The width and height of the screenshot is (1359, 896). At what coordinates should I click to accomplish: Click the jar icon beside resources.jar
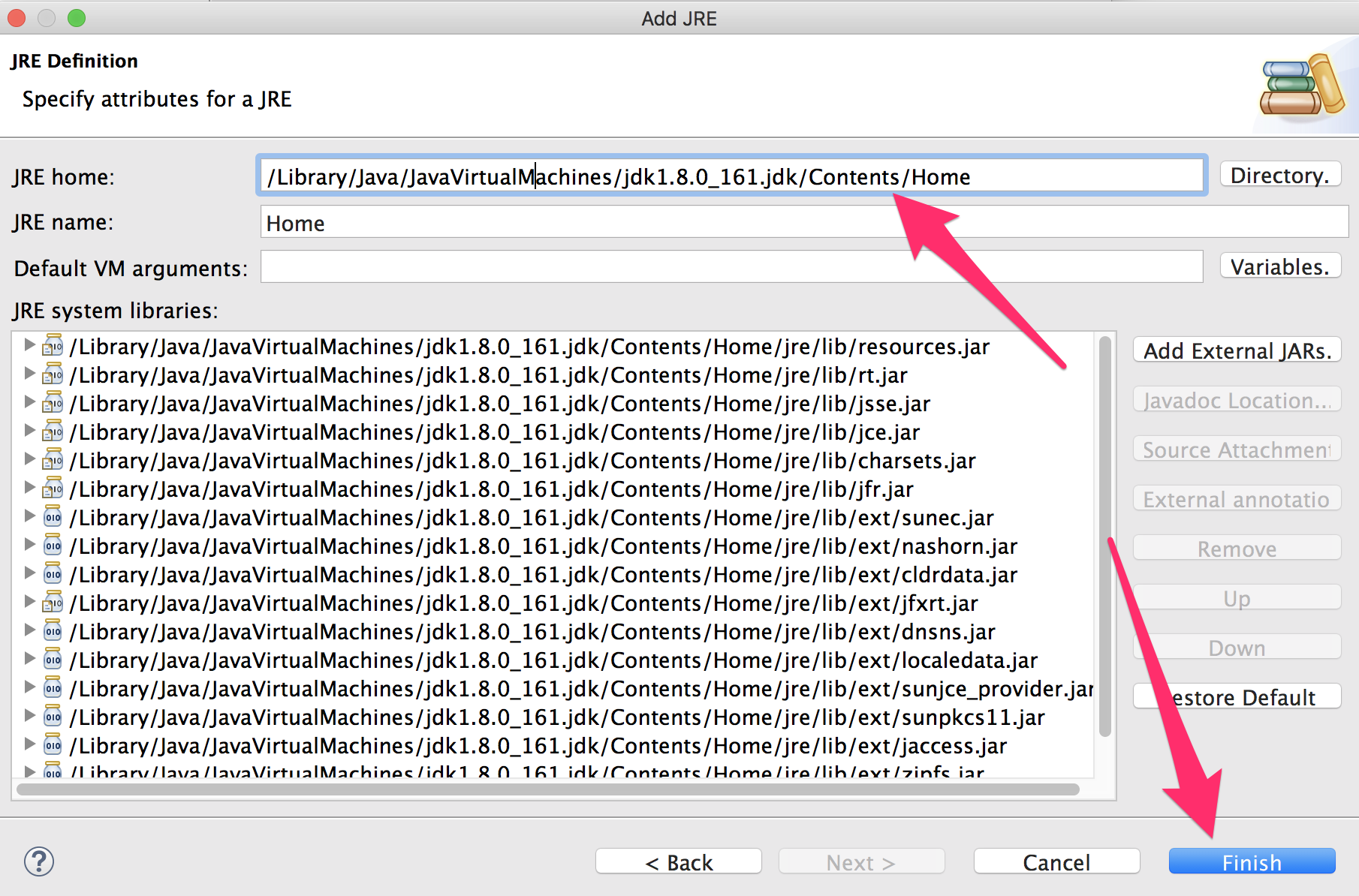coord(53,346)
